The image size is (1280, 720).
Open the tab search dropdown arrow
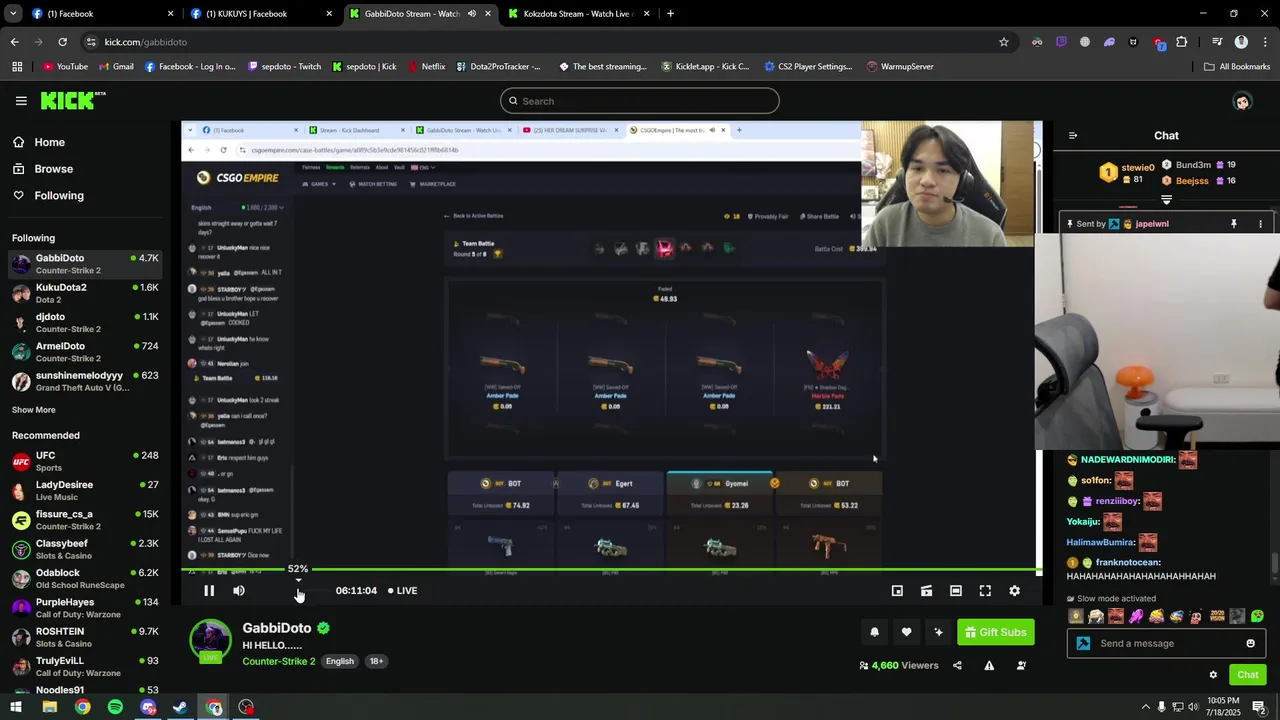[13, 14]
